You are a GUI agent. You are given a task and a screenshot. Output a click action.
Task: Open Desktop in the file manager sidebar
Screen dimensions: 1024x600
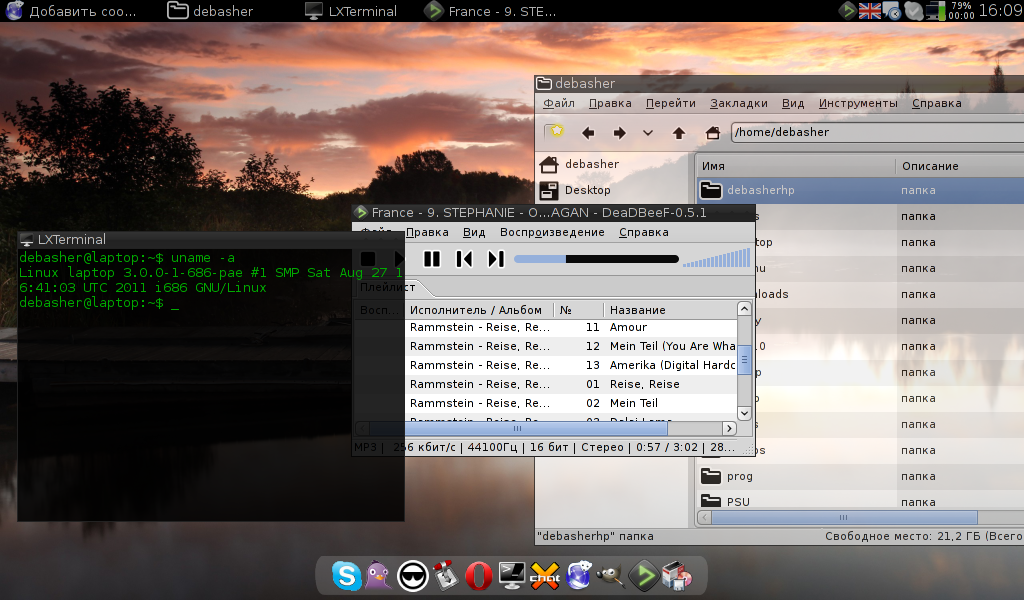coord(587,190)
